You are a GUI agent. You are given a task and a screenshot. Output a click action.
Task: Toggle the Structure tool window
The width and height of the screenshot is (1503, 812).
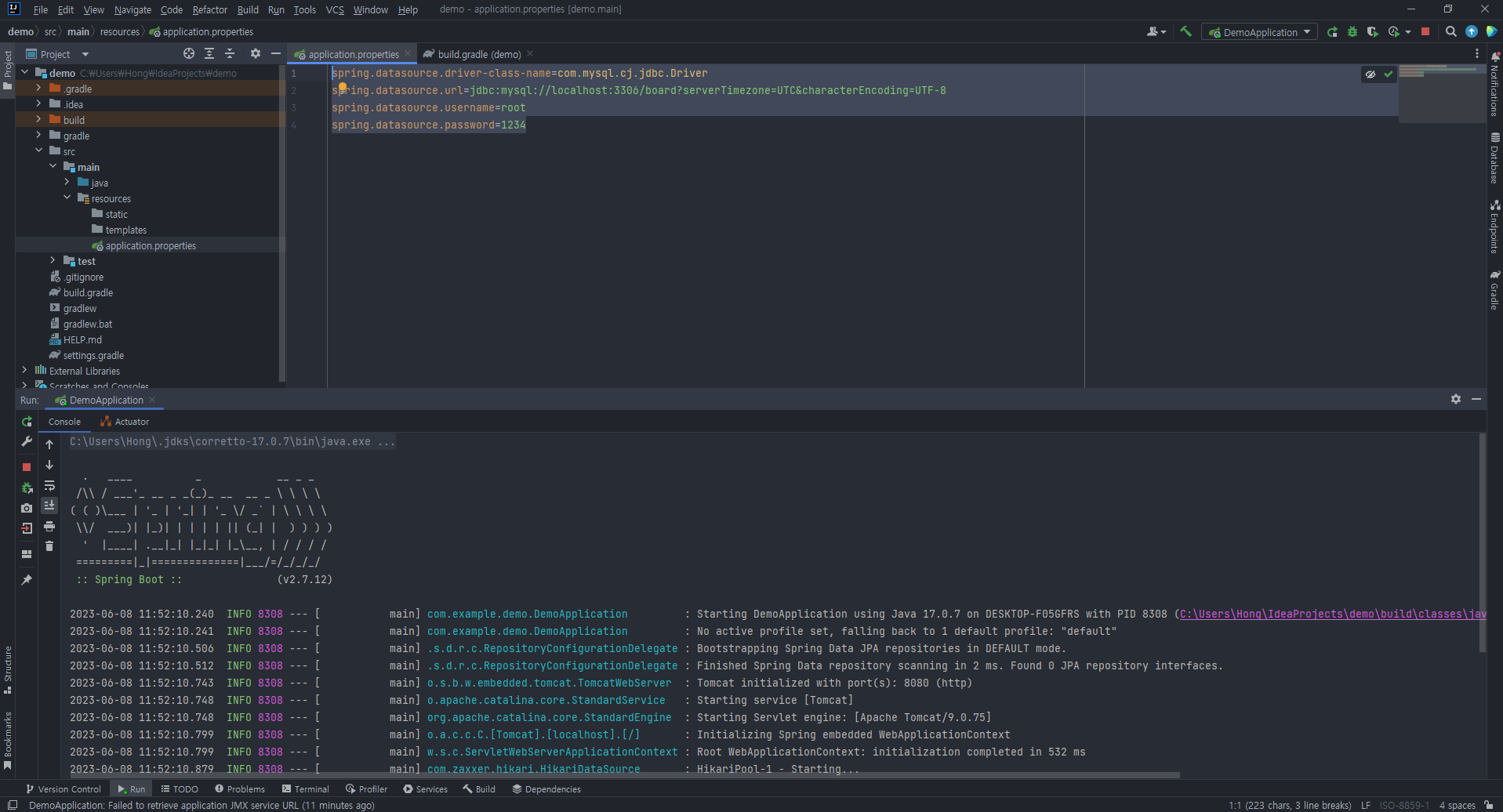[8, 670]
